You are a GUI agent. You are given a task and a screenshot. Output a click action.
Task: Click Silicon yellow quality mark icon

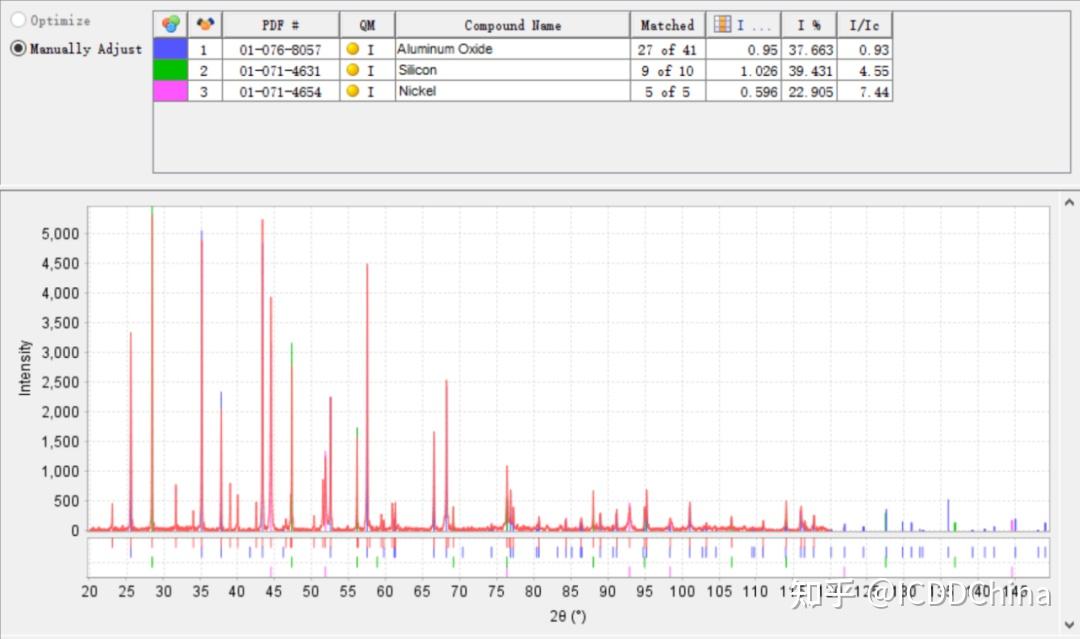[353, 70]
